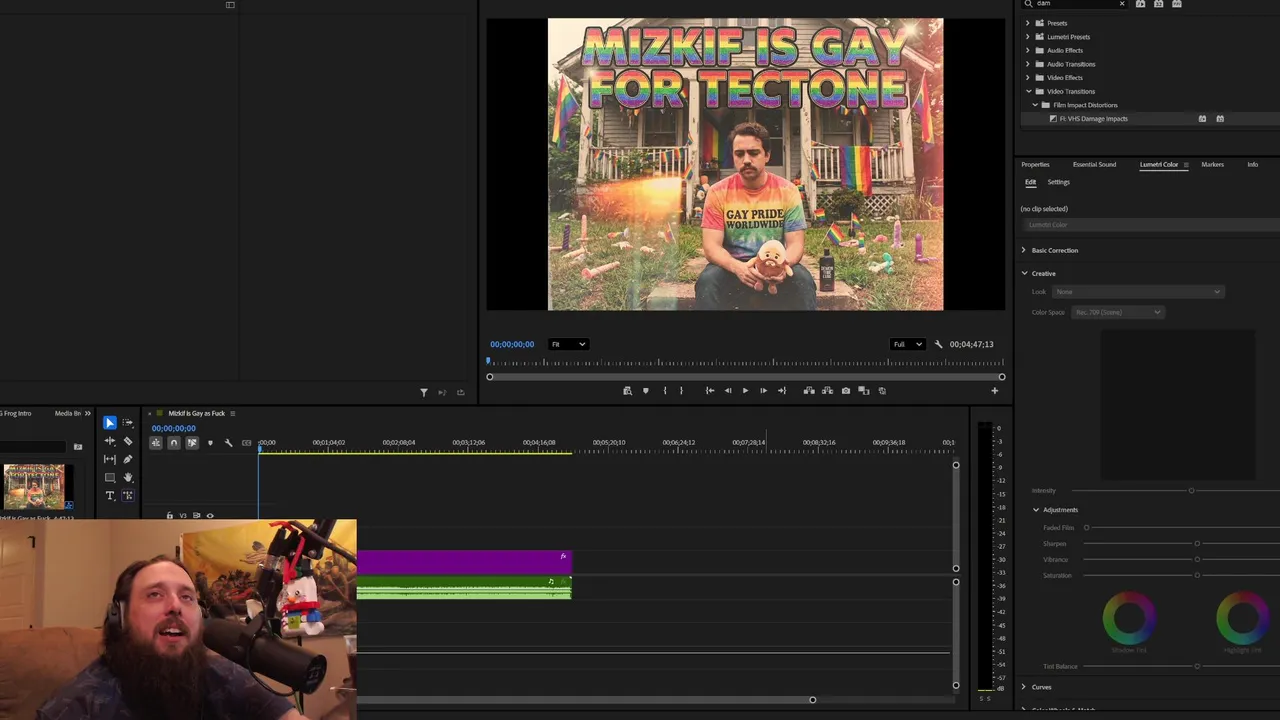Collapse the Creative section

coord(1024,273)
